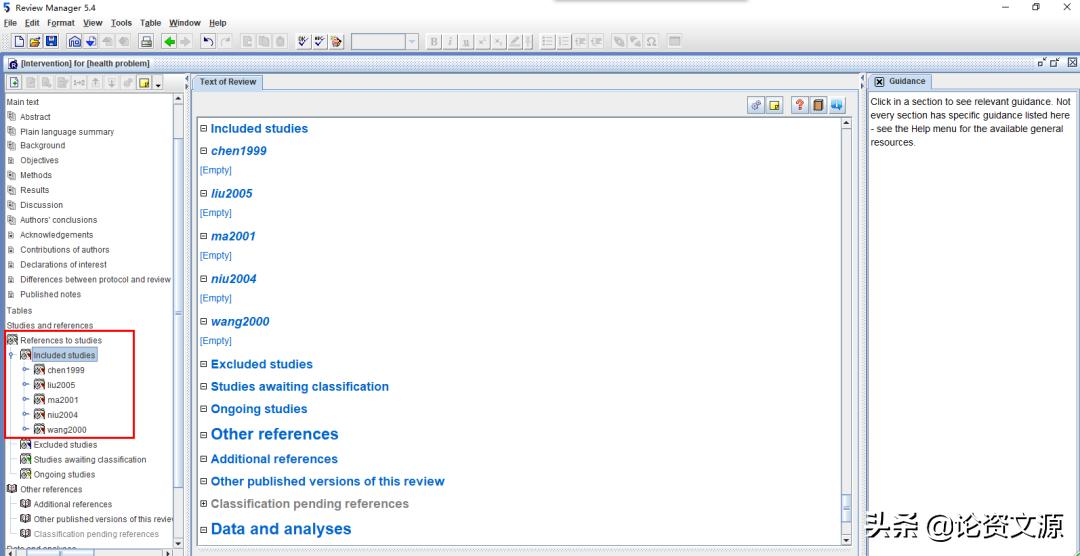Click the Undo arrow icon
1080x556 pixels.
tap(208, 41)
